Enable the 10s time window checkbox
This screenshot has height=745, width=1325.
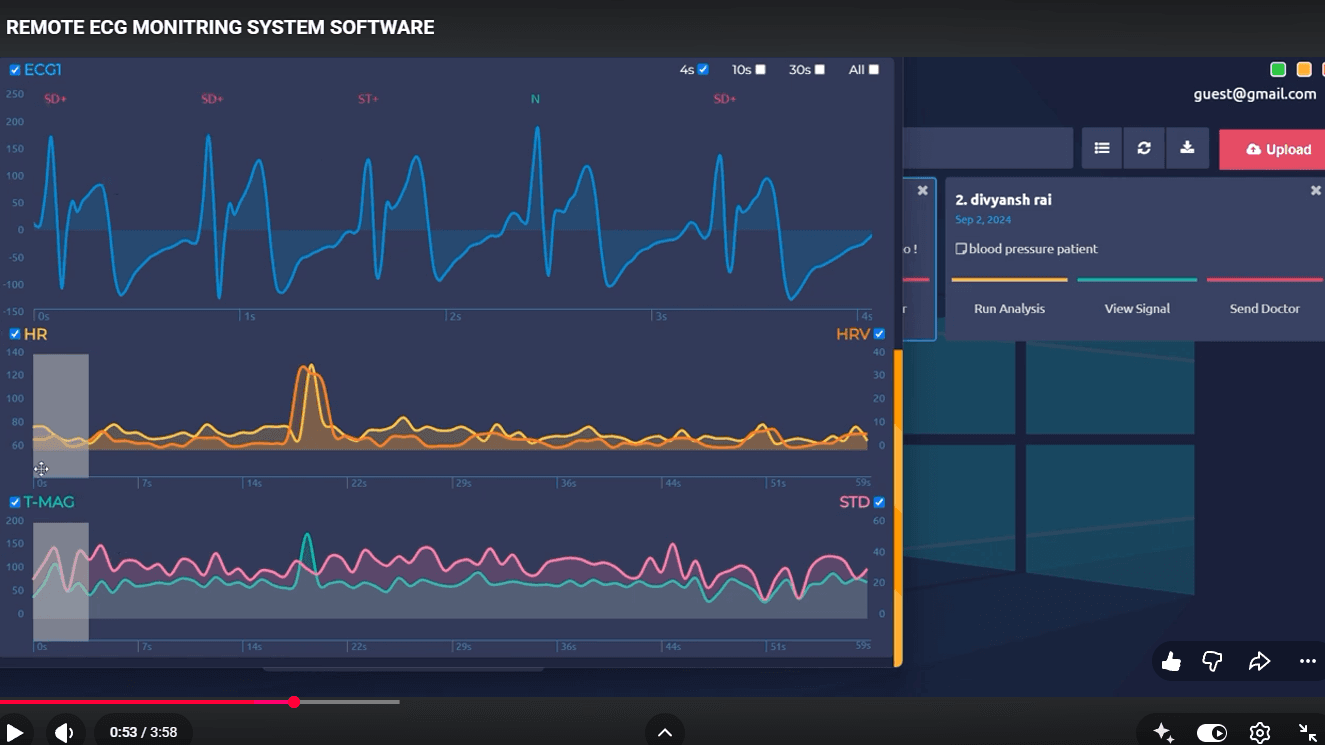[x=760, y=69]
